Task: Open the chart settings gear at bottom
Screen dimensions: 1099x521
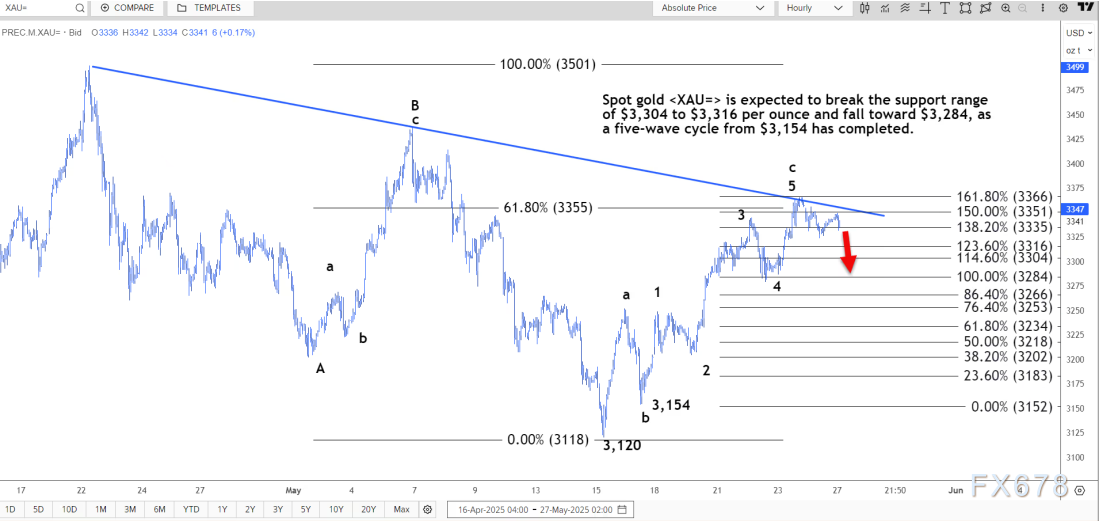Action: click(427, 509)
